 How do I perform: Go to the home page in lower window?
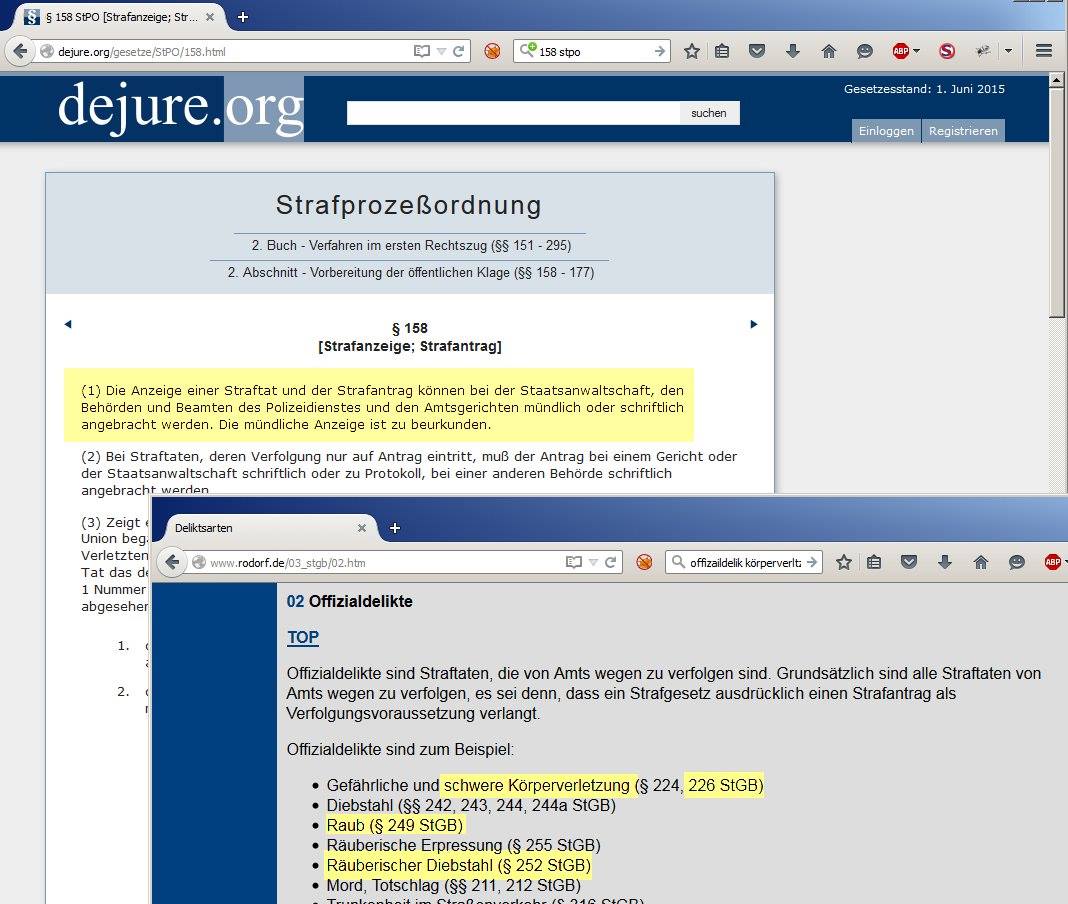(x=981, y=562)
